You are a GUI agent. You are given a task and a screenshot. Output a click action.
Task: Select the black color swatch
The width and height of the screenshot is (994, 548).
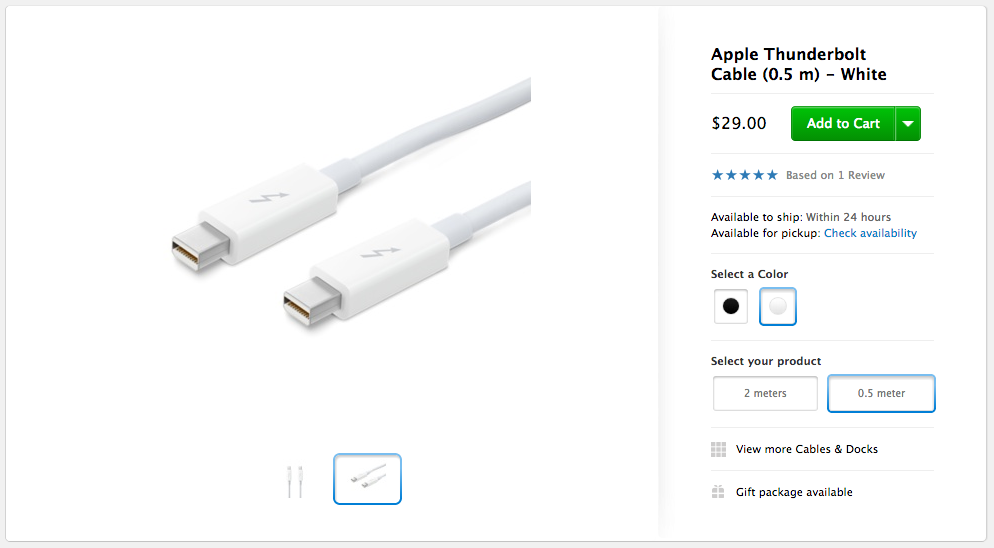click(x=731, y=306)
